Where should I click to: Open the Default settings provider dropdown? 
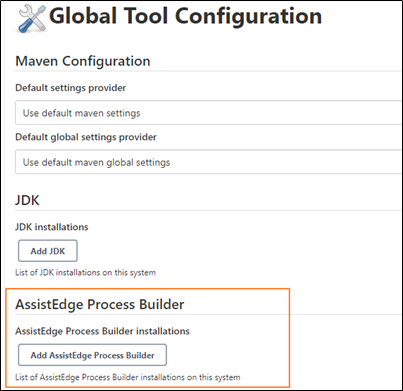point(208,113)
